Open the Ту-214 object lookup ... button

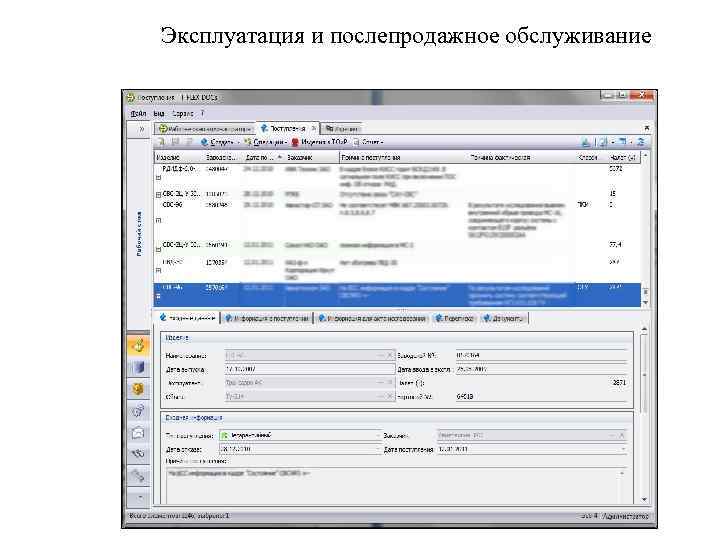point(381,396)
